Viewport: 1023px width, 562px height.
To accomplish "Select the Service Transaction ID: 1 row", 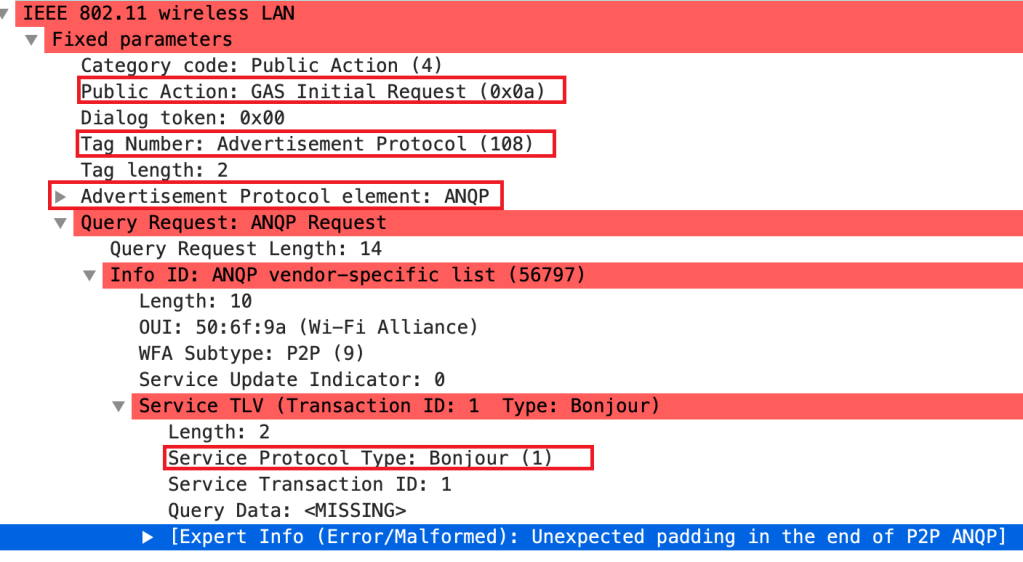I will click(x=309, y=484).
